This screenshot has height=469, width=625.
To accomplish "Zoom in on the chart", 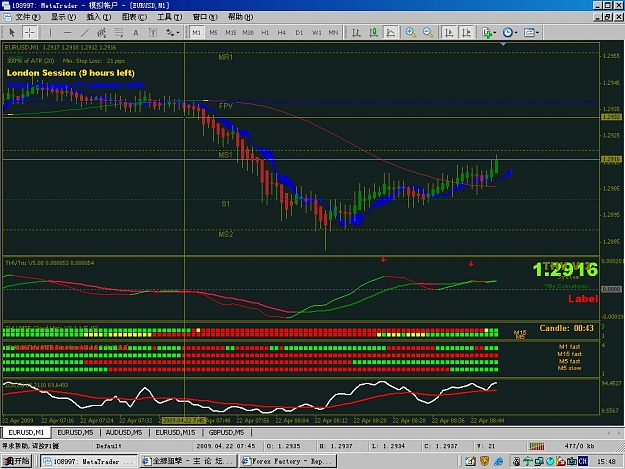I will tap(411, 33).
